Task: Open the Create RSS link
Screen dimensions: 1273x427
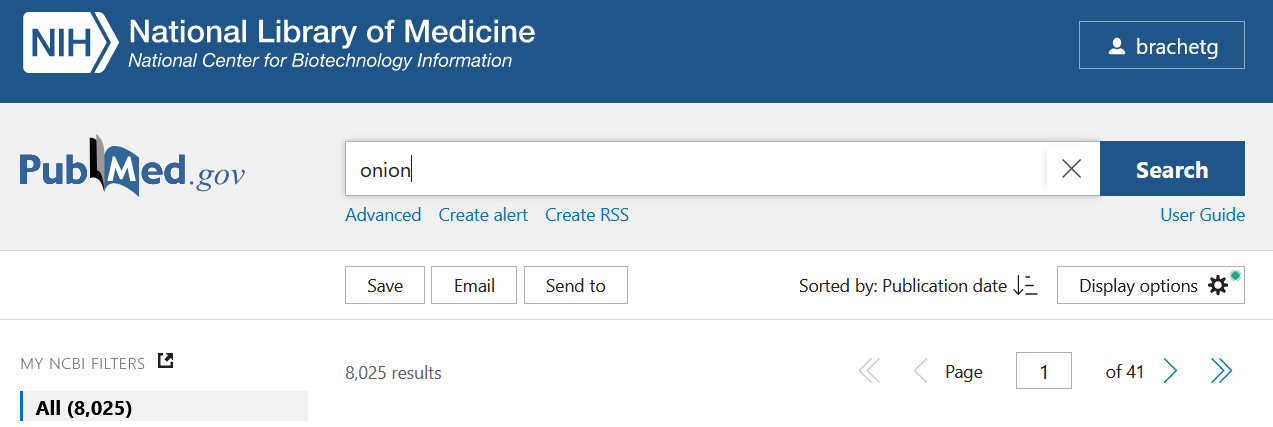Action: click(x=587, y=215)
